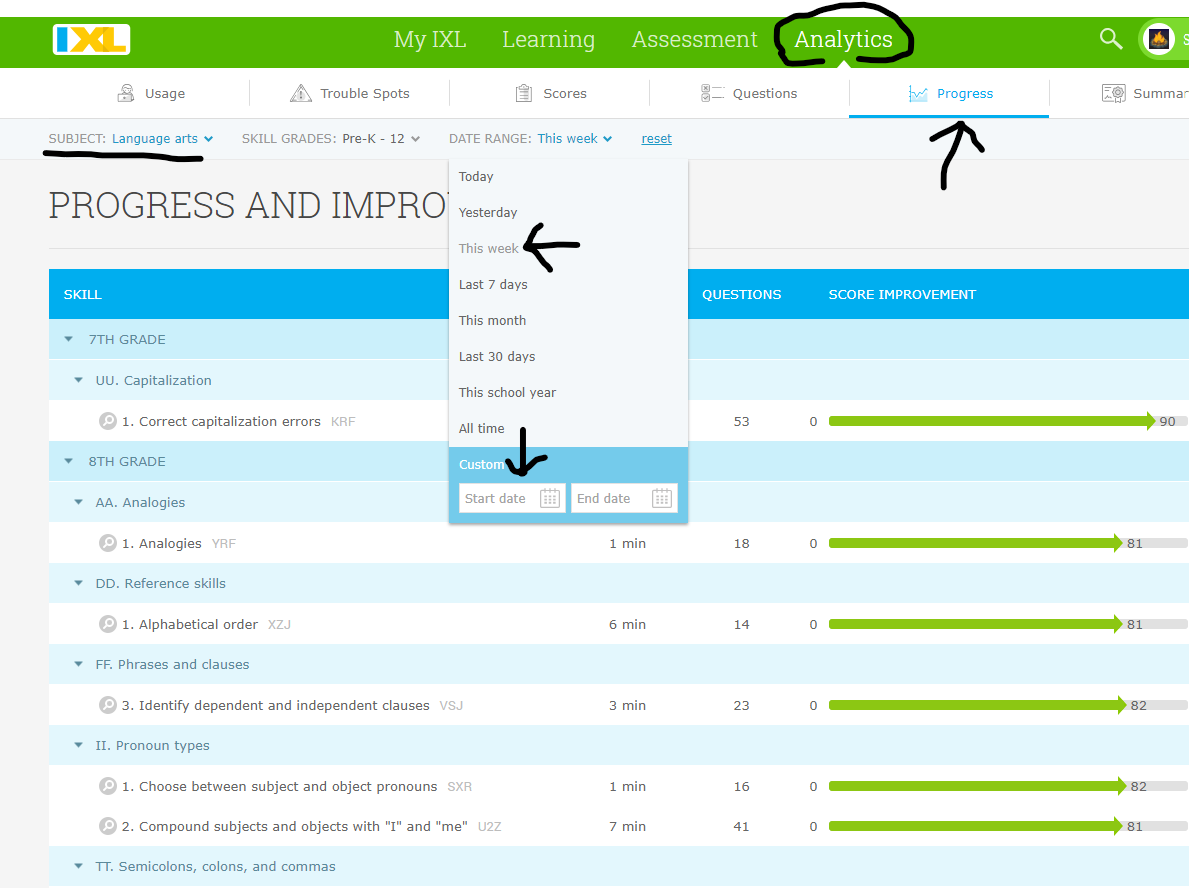Click magnifier icon beside Alphabetical order
Image resolution: width=1189 pixels, height=888 pixels.
point(108,624)
